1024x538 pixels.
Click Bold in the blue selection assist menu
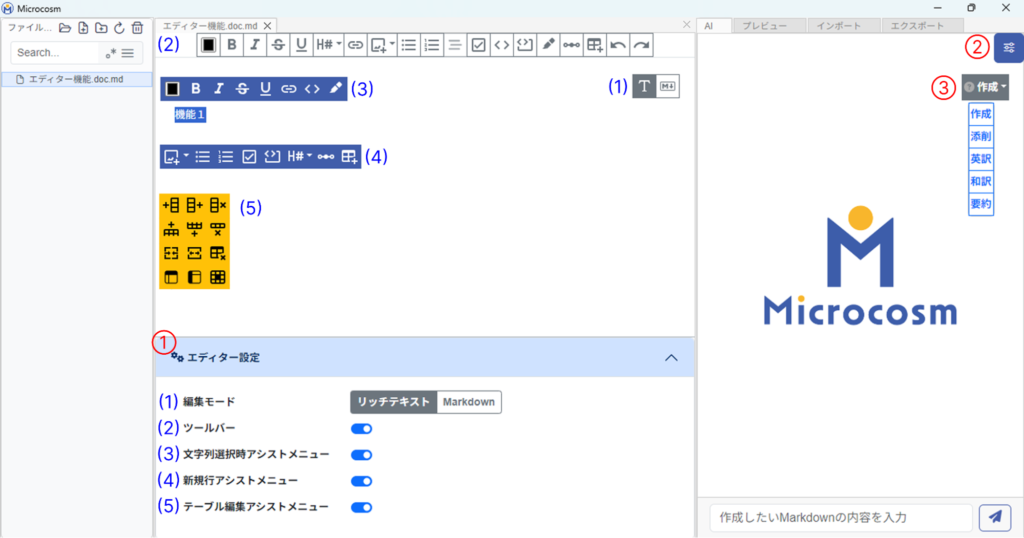[195, 89]
